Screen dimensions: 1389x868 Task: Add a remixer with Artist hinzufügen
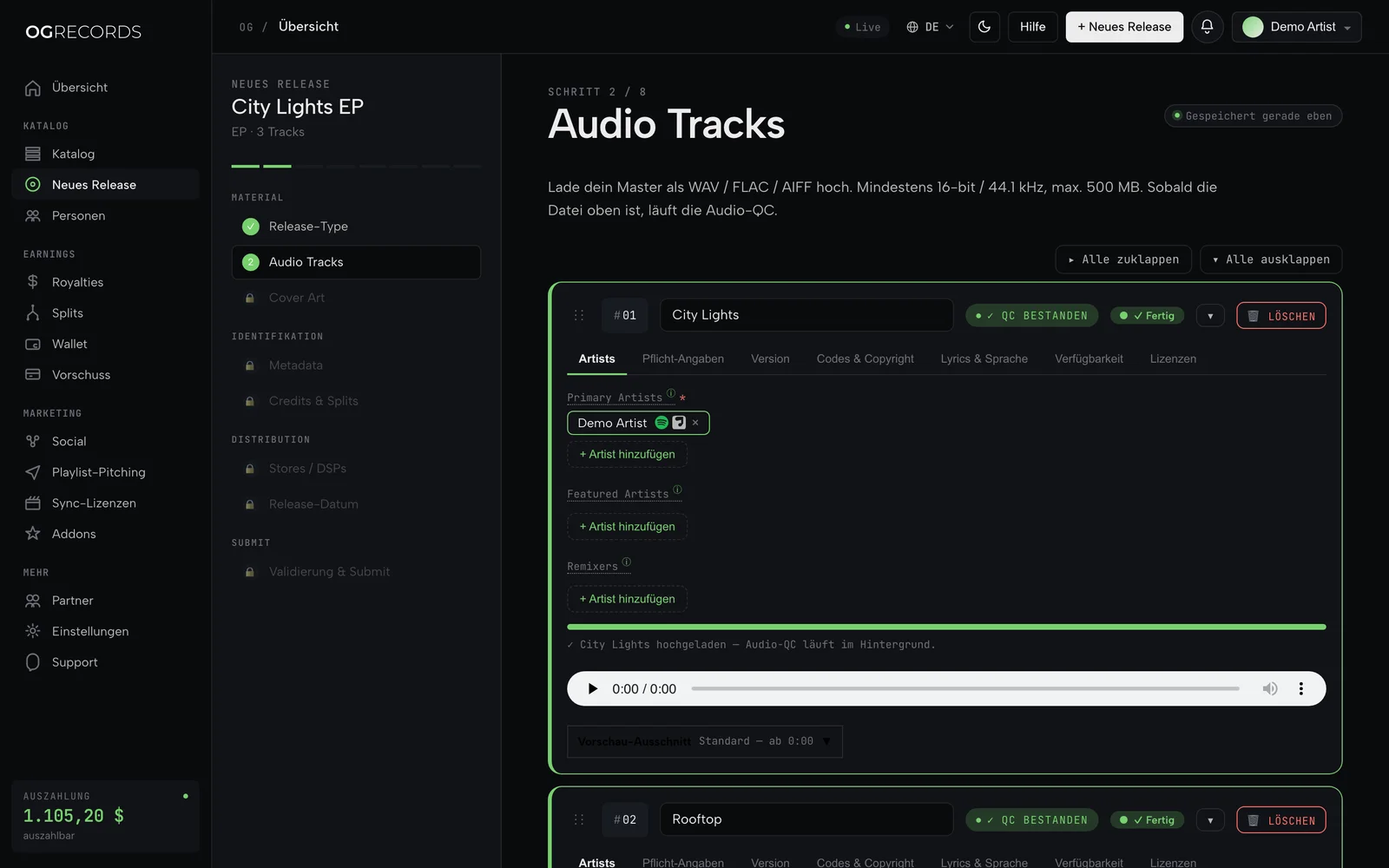(x=627, y=599)
